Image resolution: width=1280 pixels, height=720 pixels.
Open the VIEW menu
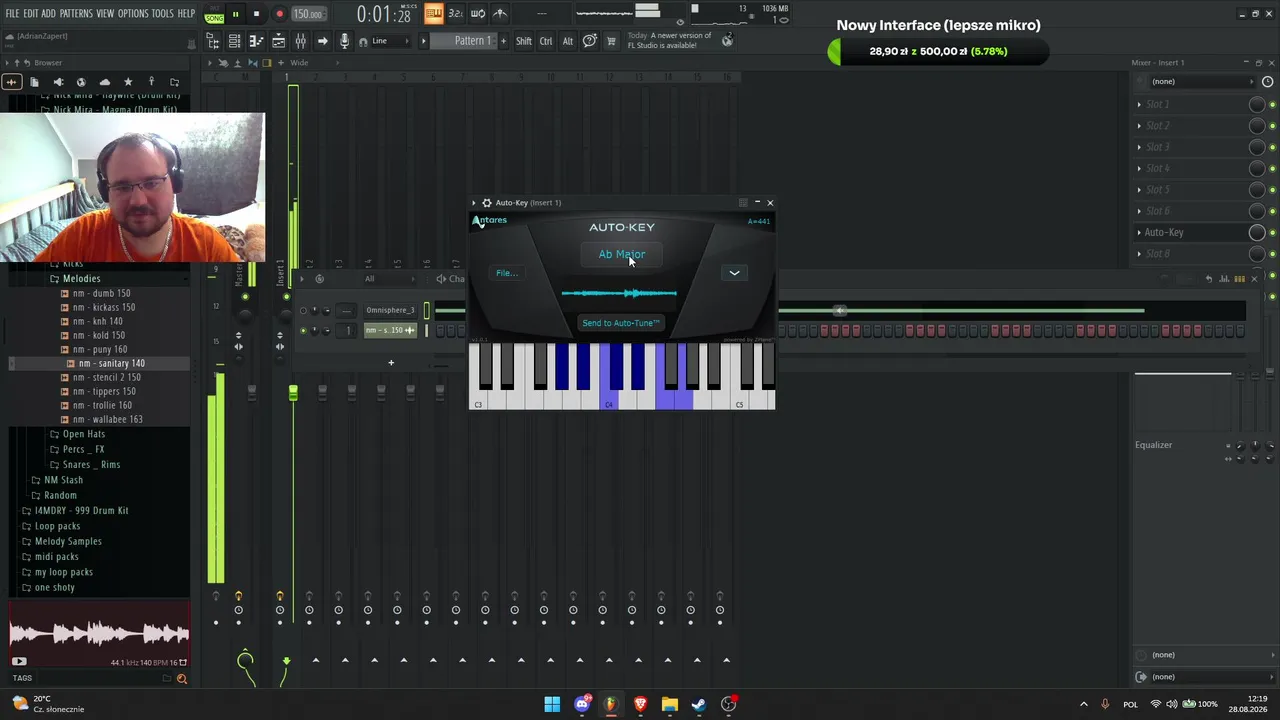click(x=105, y=14)
